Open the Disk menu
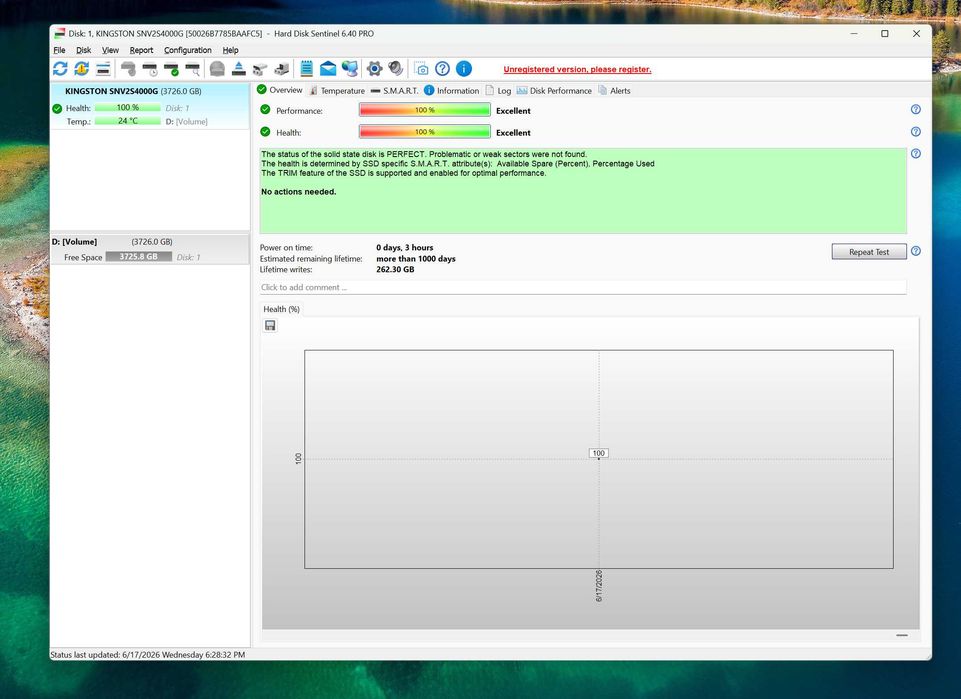This screenshot has width=961, height=699. 83,50
